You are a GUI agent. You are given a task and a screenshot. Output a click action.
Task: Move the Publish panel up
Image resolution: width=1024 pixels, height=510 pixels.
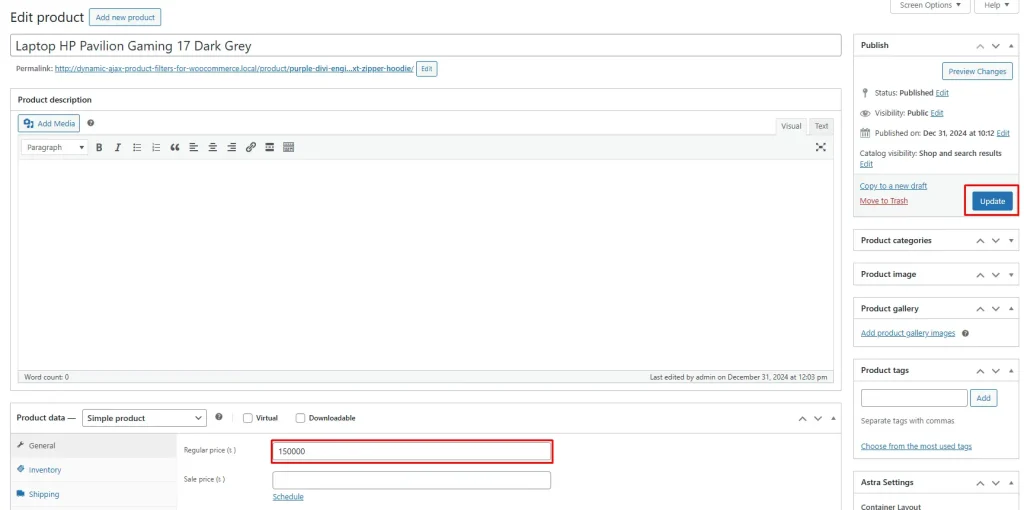click(980, 46)
